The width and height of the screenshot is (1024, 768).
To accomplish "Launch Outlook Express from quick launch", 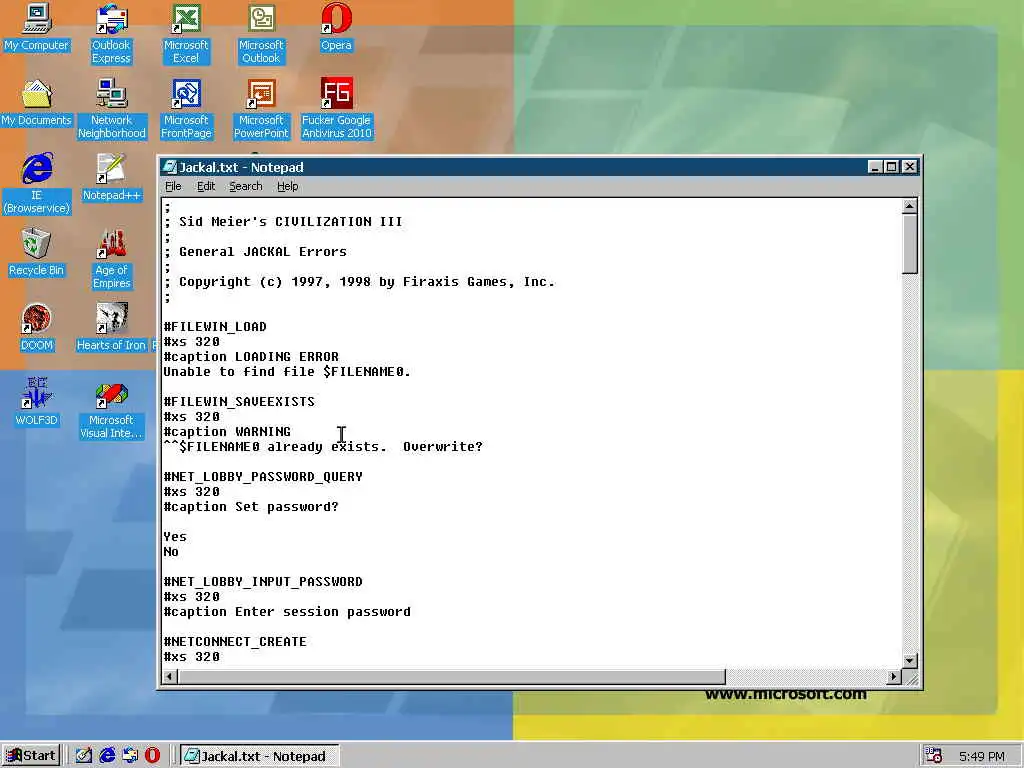I will [x=130, y=756].
